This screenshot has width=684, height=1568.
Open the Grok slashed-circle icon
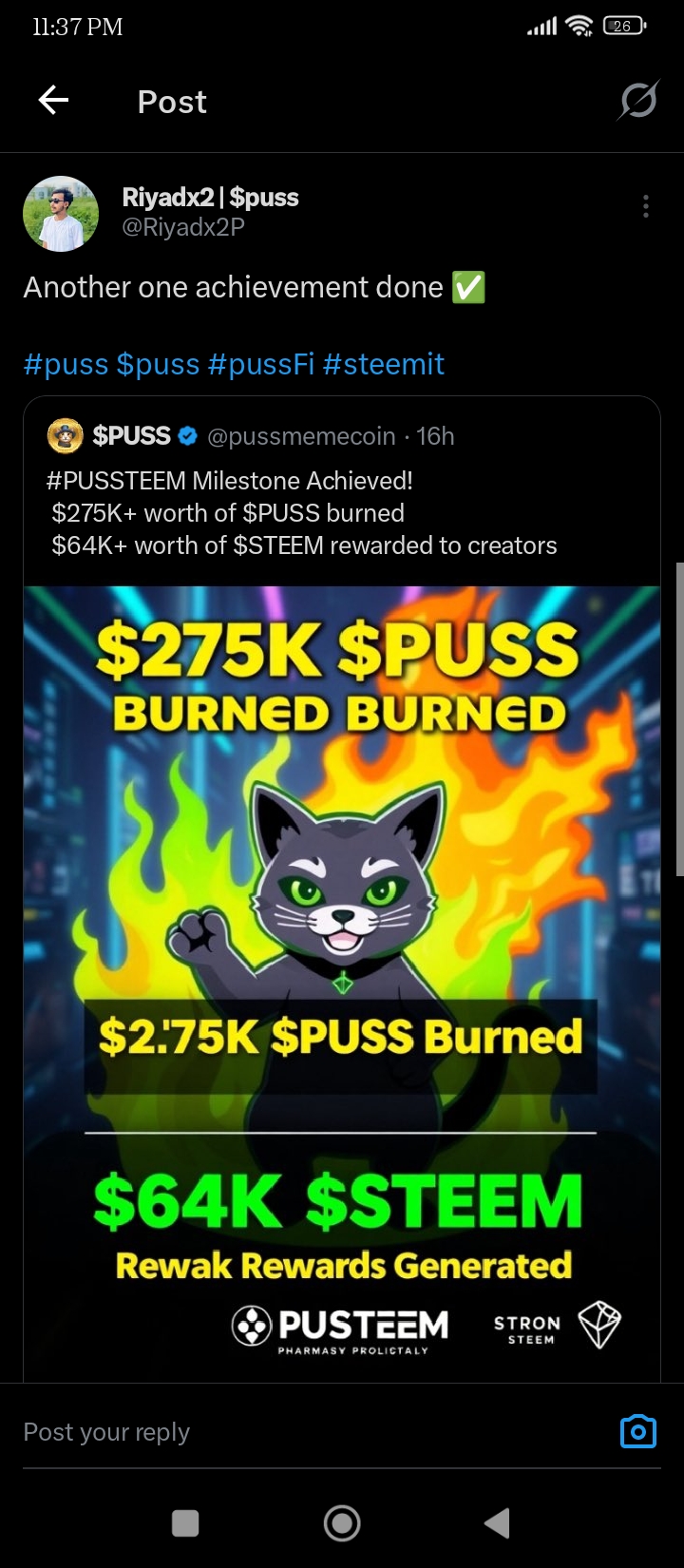point(637,100)
